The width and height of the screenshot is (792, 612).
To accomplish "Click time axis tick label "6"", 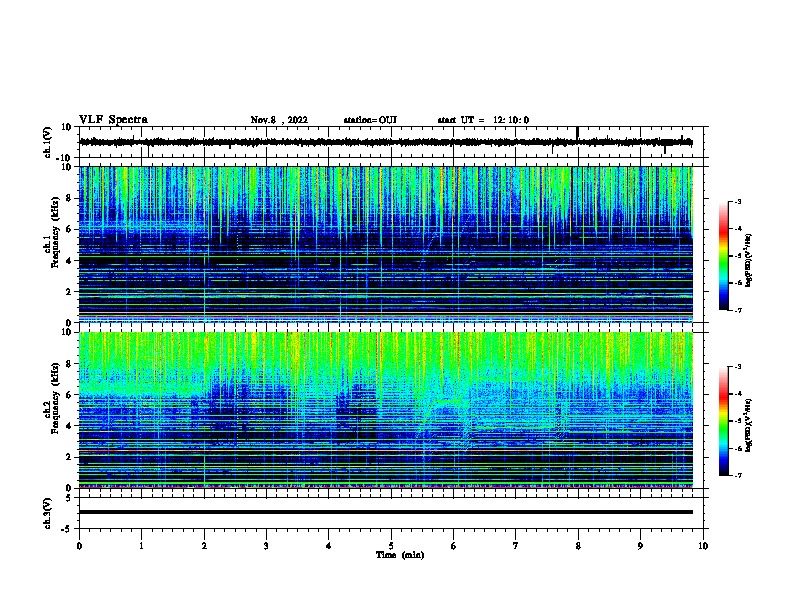I will click(454, 546).
